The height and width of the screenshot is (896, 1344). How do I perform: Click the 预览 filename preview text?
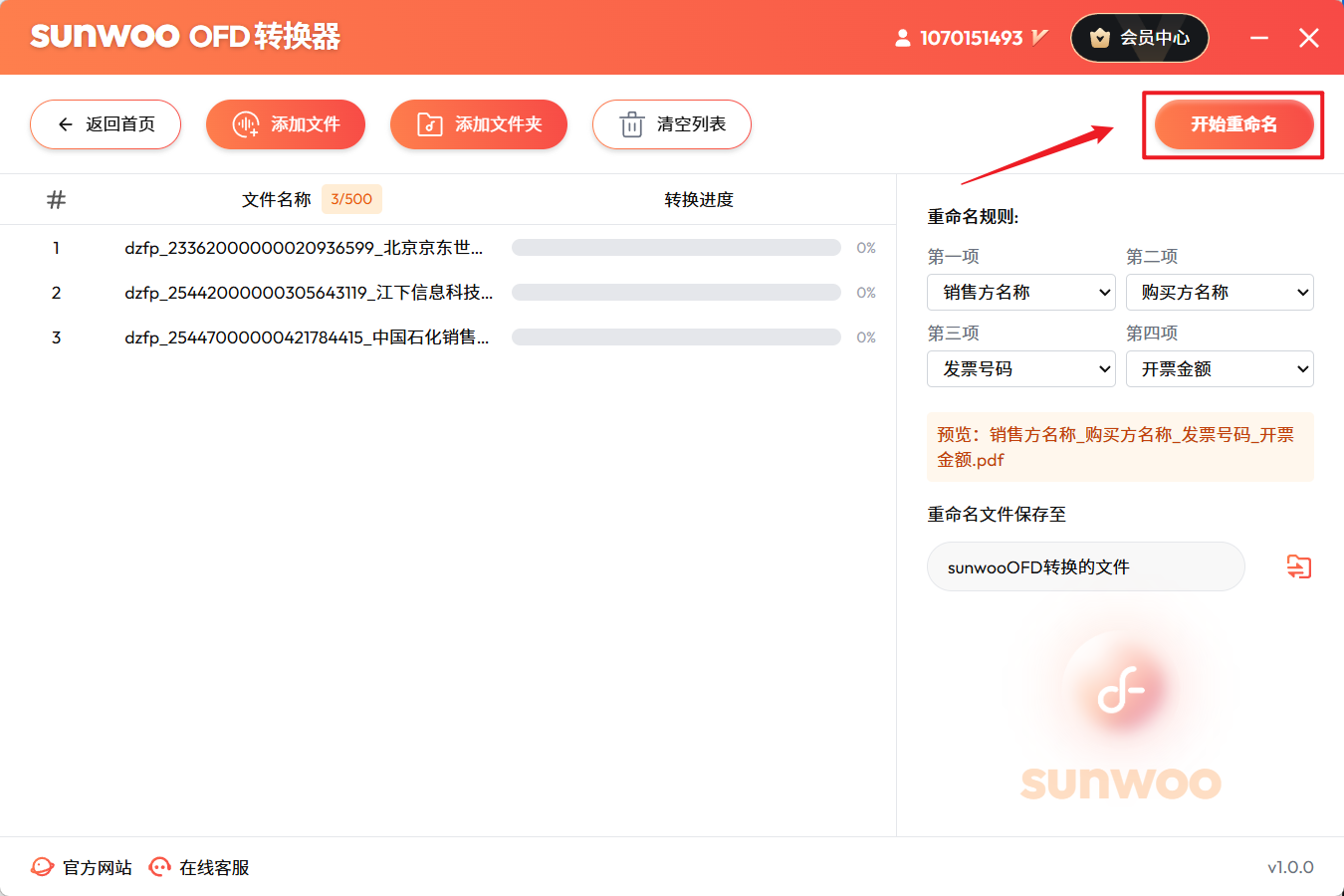coord(1120,447)
